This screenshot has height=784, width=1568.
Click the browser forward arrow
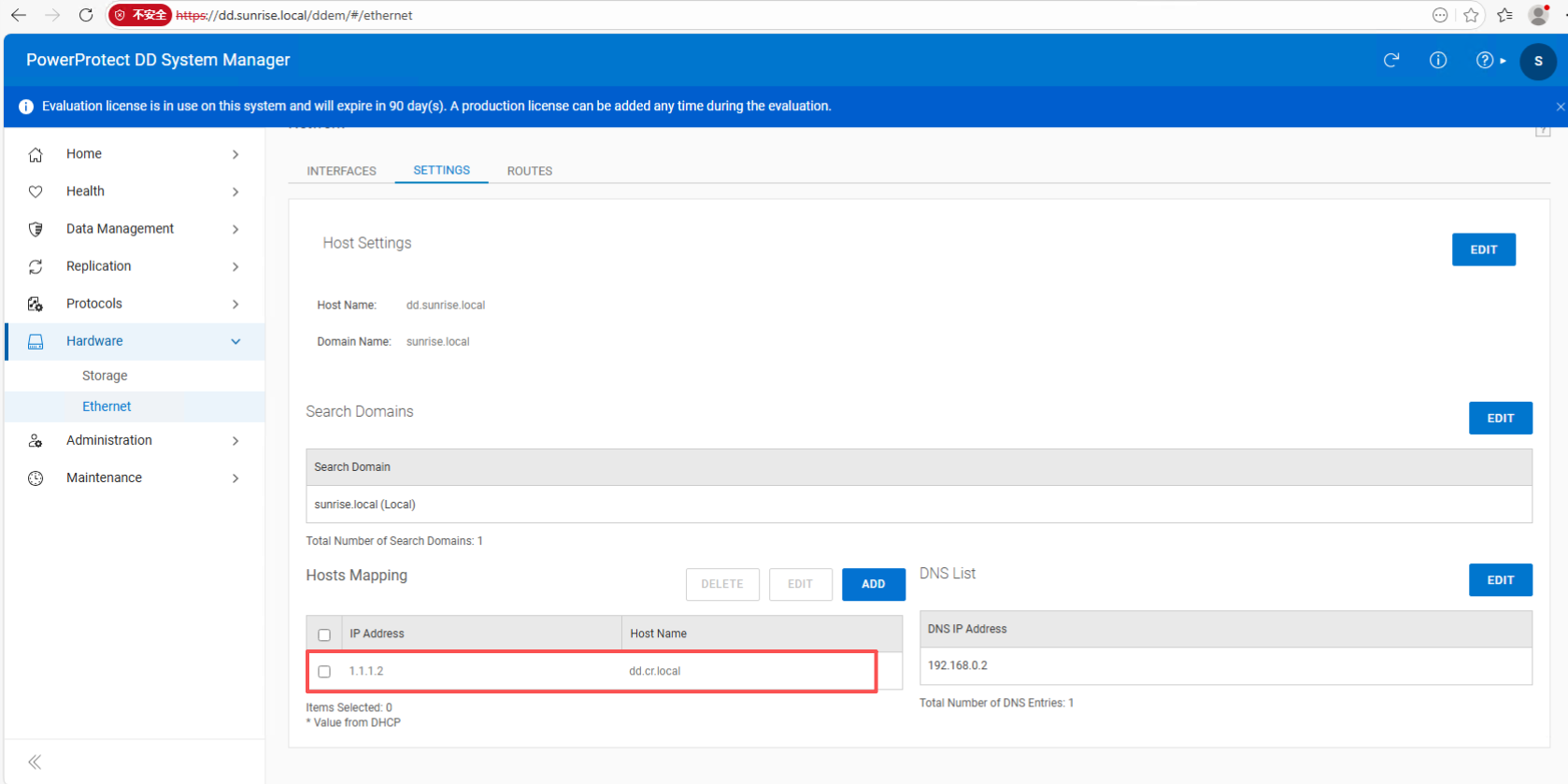point(52,15)
